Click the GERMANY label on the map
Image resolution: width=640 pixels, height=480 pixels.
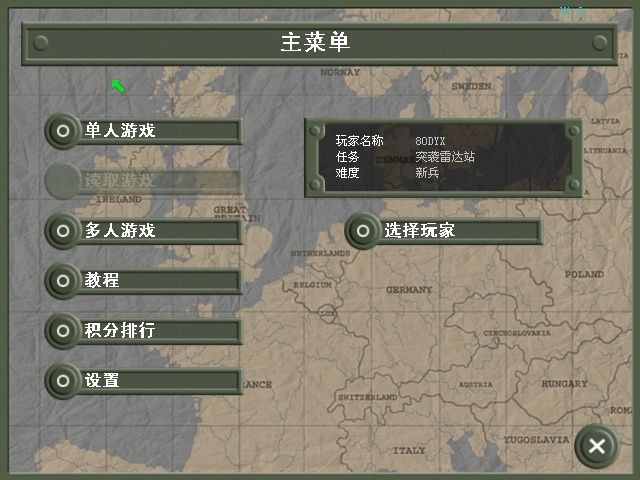pyautogui.click(x=409, y=289)
